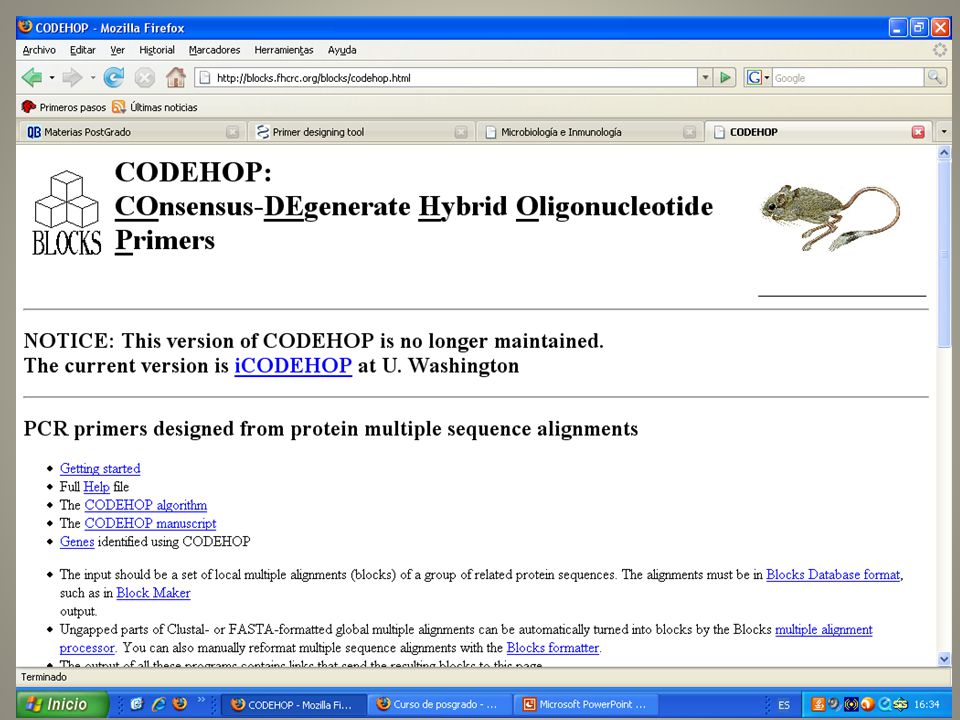This screenshot has width=960, height=720.
Task: Switch to Curso de posgrado taskbar window
Action: [x=438, y=705]
